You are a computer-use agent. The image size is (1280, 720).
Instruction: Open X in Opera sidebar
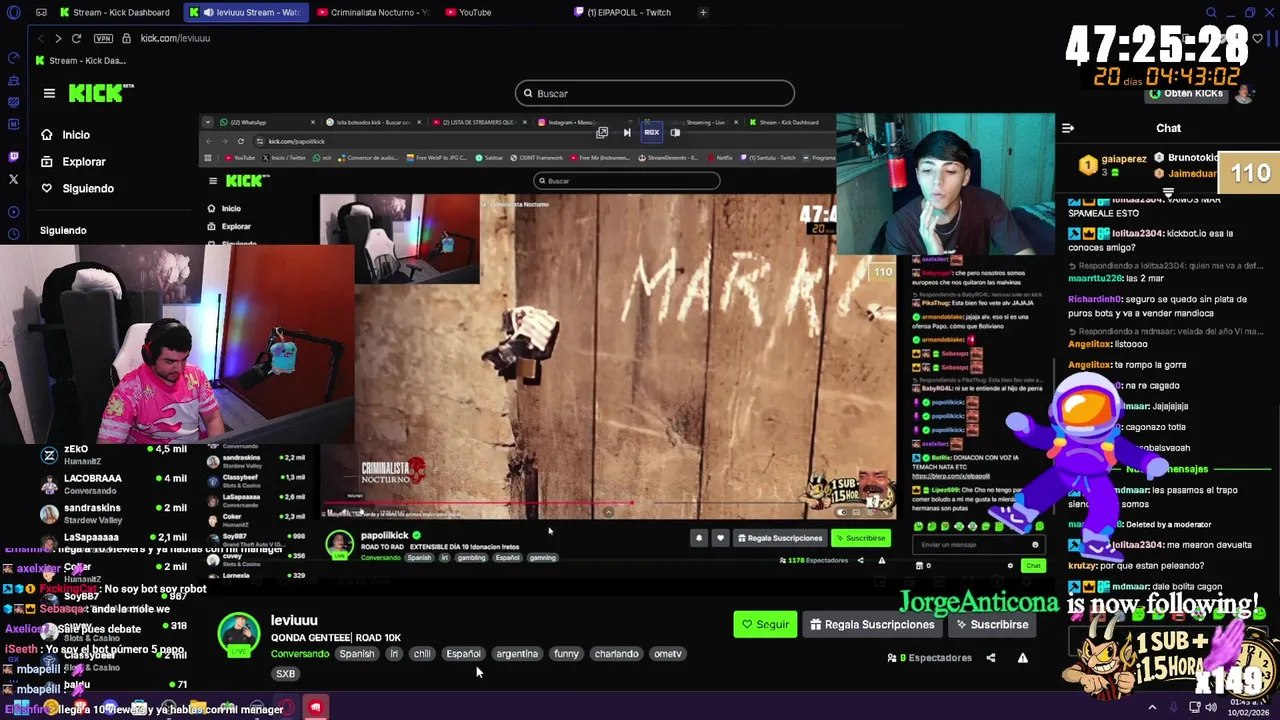(x=13, y=180)
